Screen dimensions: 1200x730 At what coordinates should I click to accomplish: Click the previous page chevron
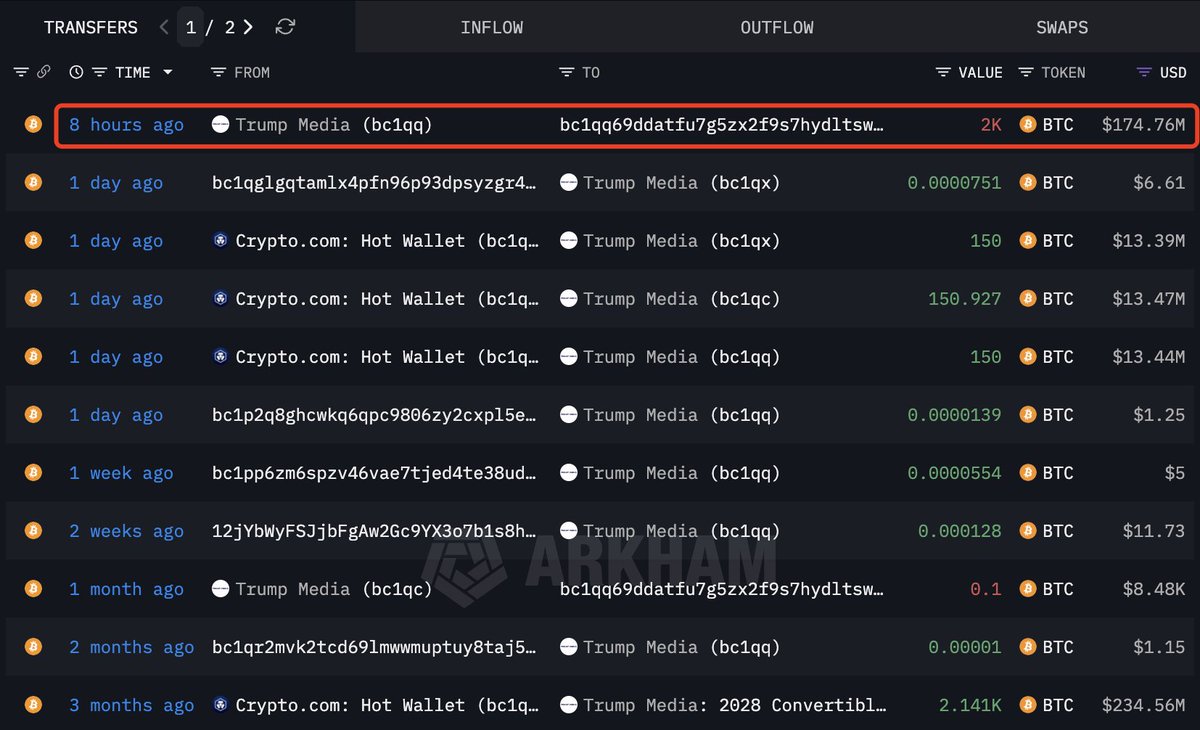point(163,27)
